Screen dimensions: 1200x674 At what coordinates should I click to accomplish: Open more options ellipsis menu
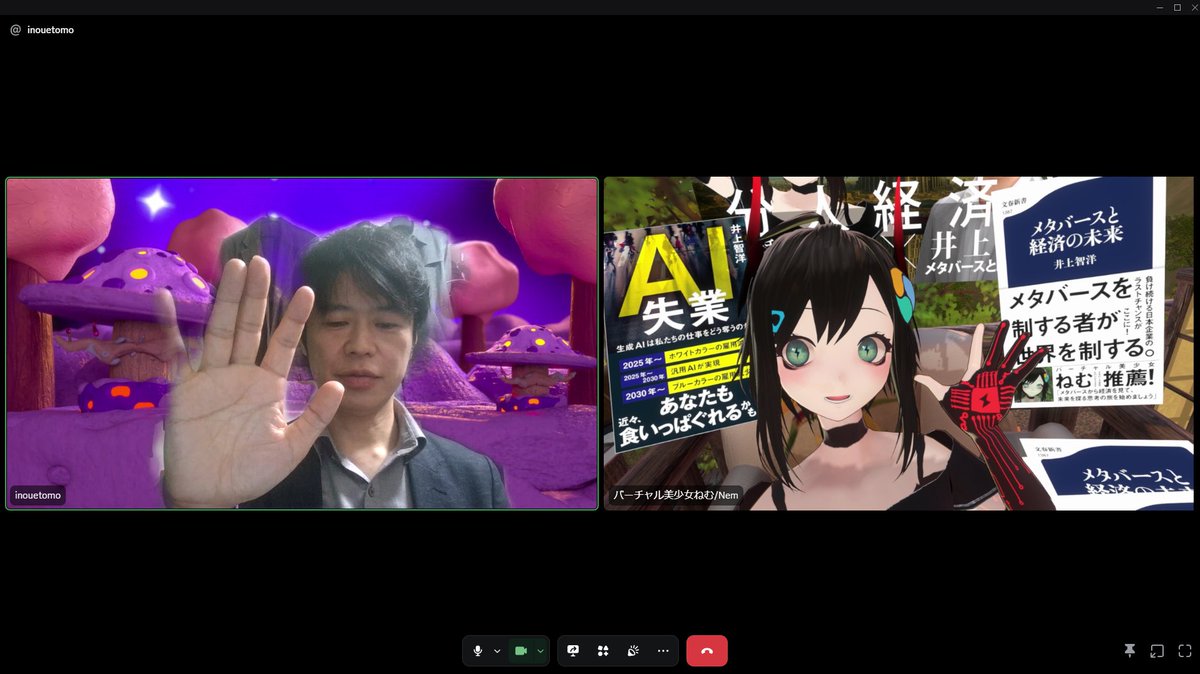coord(663,651)
